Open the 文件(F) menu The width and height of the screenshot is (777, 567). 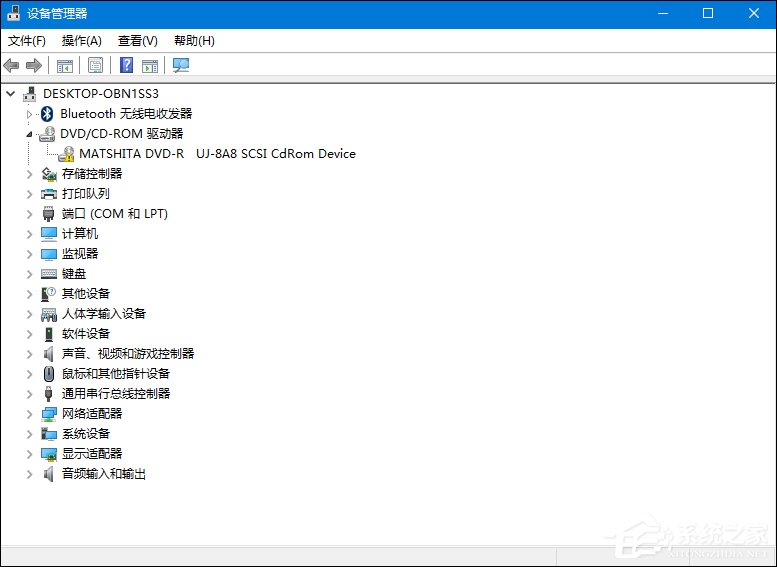[27, 41]
